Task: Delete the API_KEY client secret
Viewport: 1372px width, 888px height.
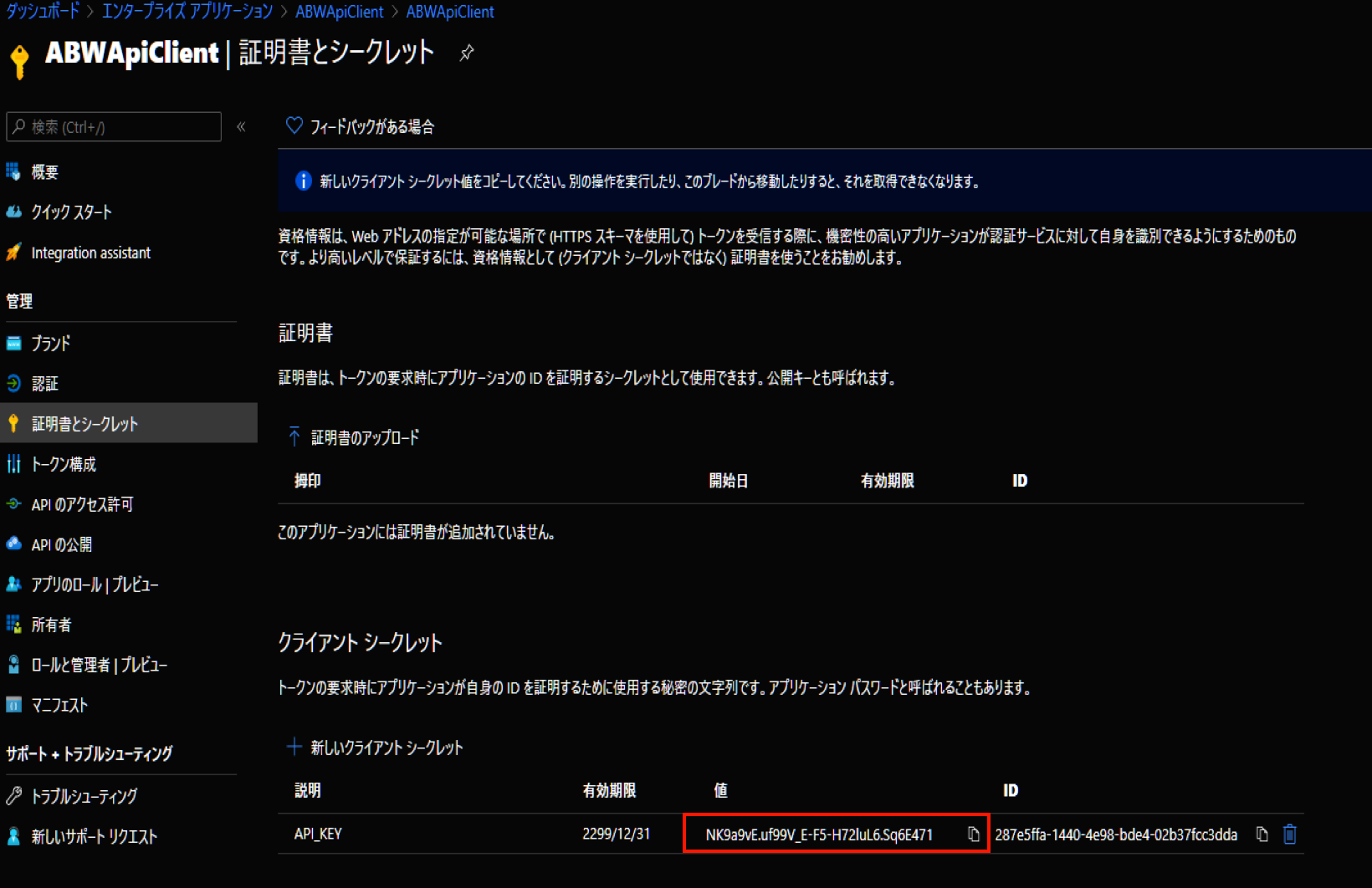Action: pos(1290,834)
